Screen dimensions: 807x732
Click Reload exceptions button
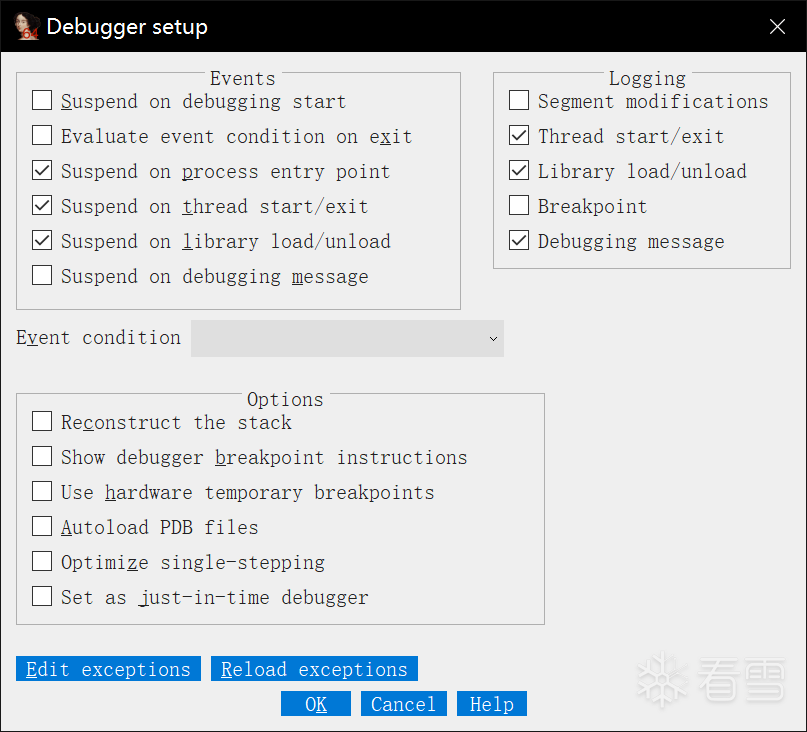point(314,669)
